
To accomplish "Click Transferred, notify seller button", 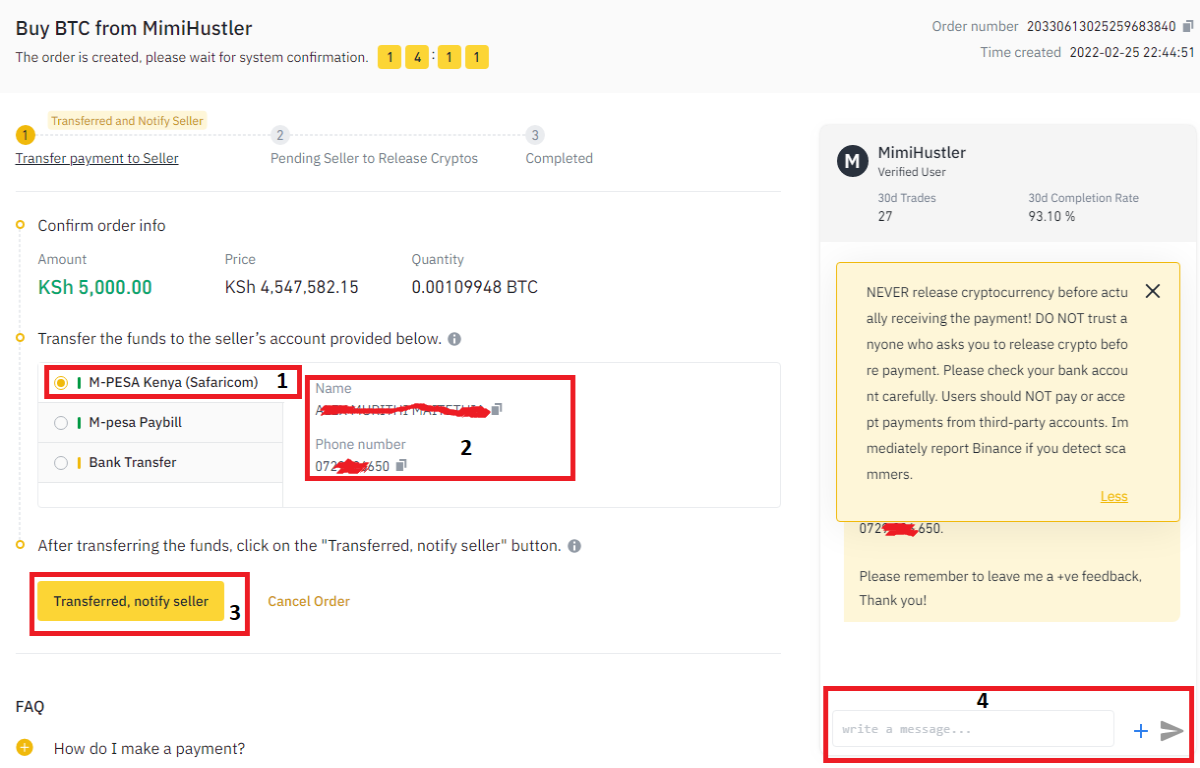I will (x=131, y=601).
